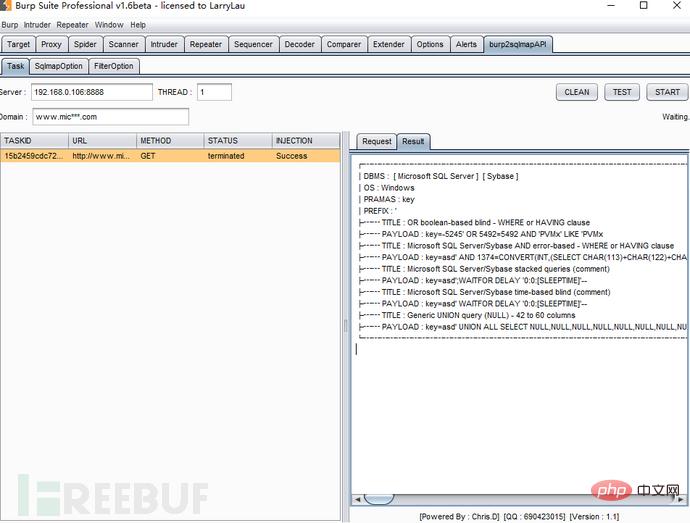The width and height of the screenshot is (690, 523).
Task: Open the Window menu
Action: [109, 25]
